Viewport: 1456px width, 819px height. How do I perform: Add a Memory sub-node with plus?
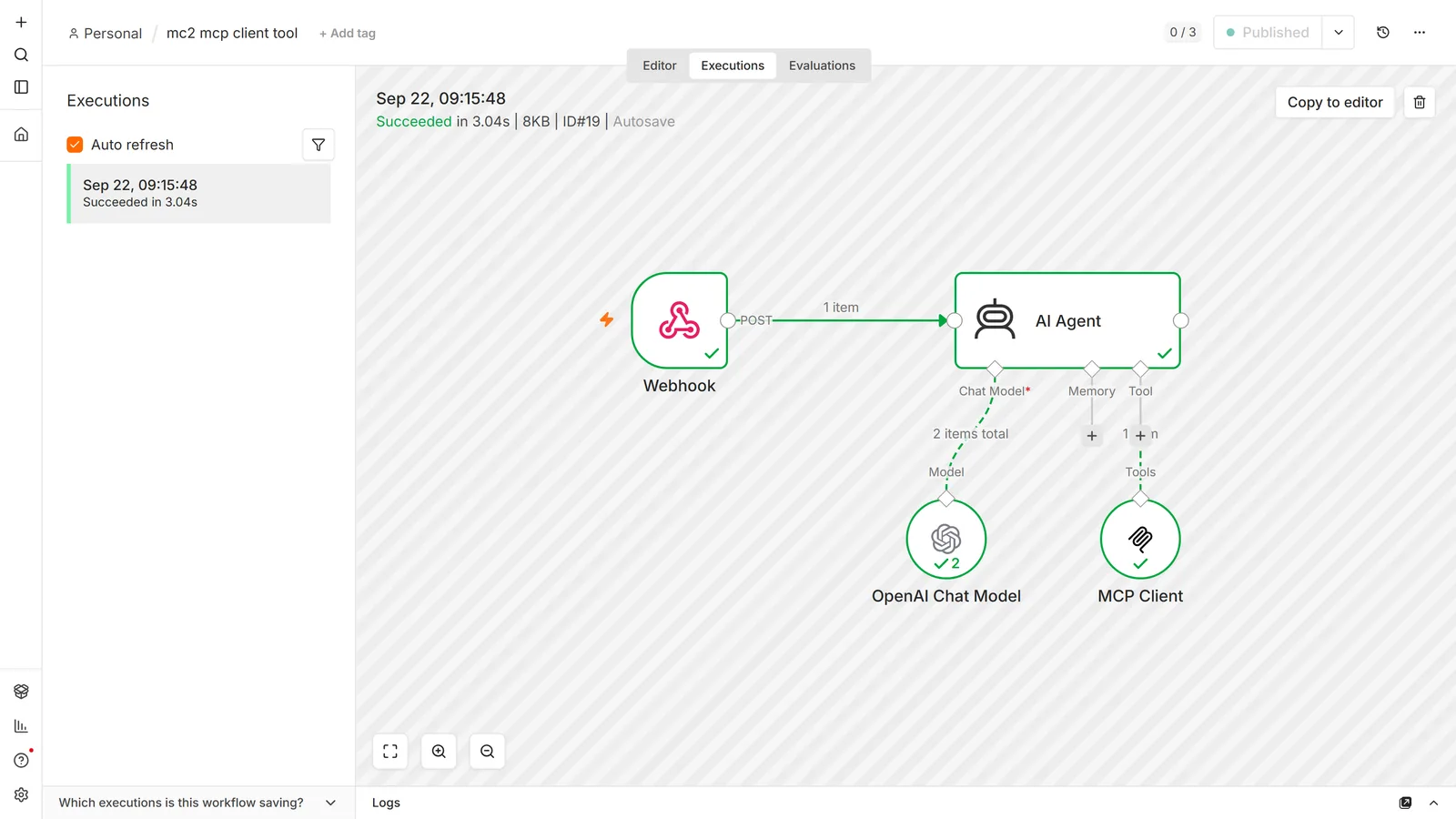pos(1092,436)
